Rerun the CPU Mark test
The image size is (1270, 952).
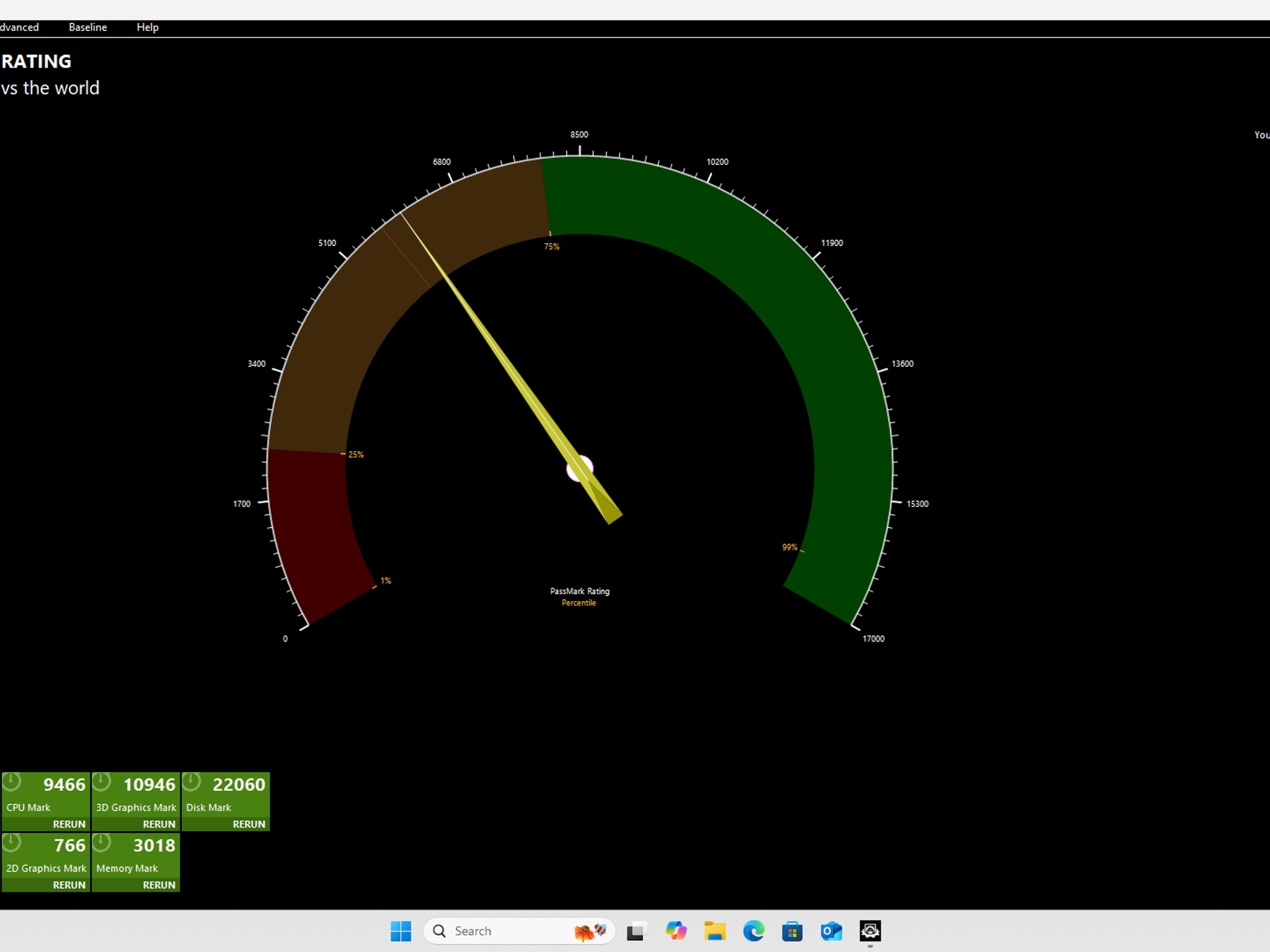69,824
